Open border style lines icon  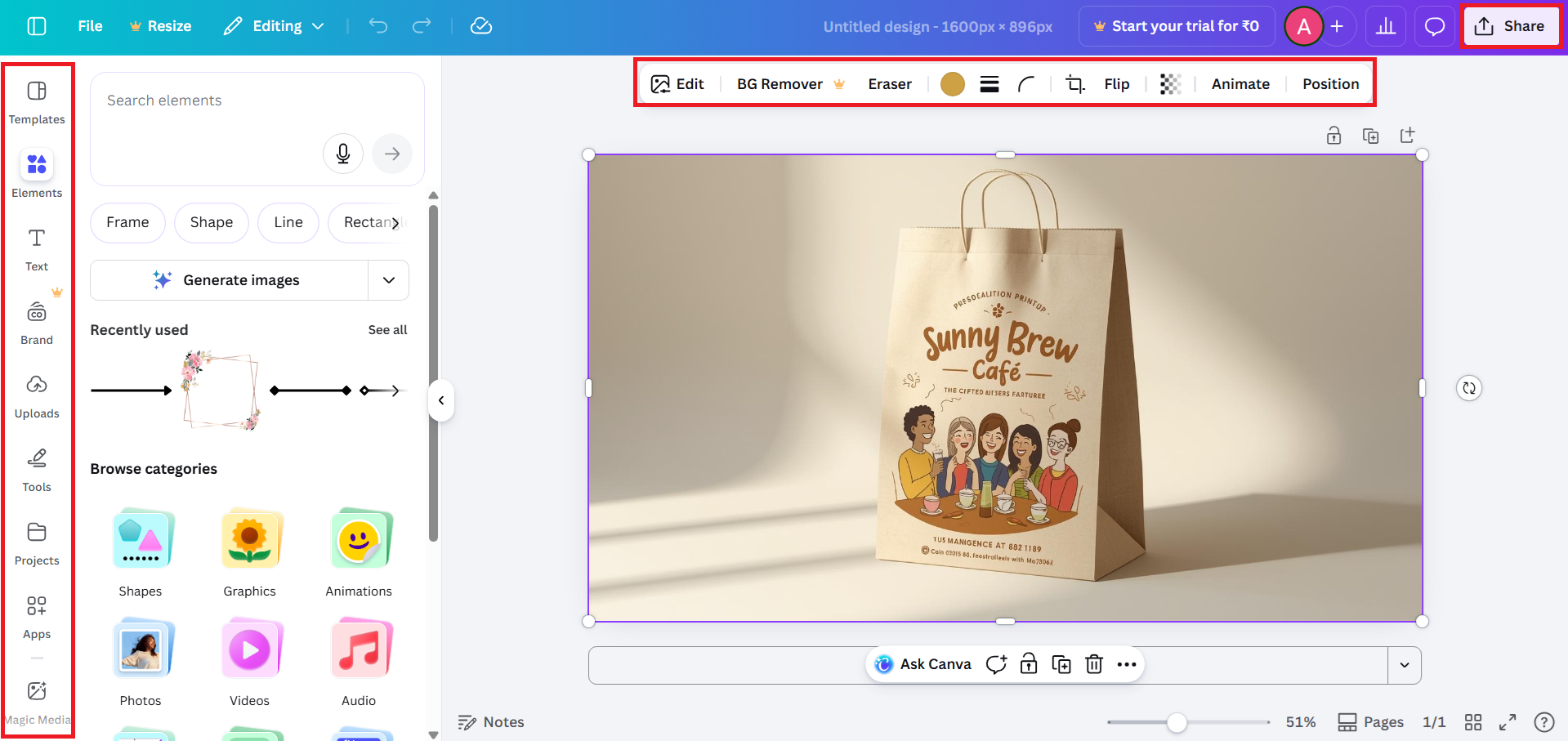[989, 84]
